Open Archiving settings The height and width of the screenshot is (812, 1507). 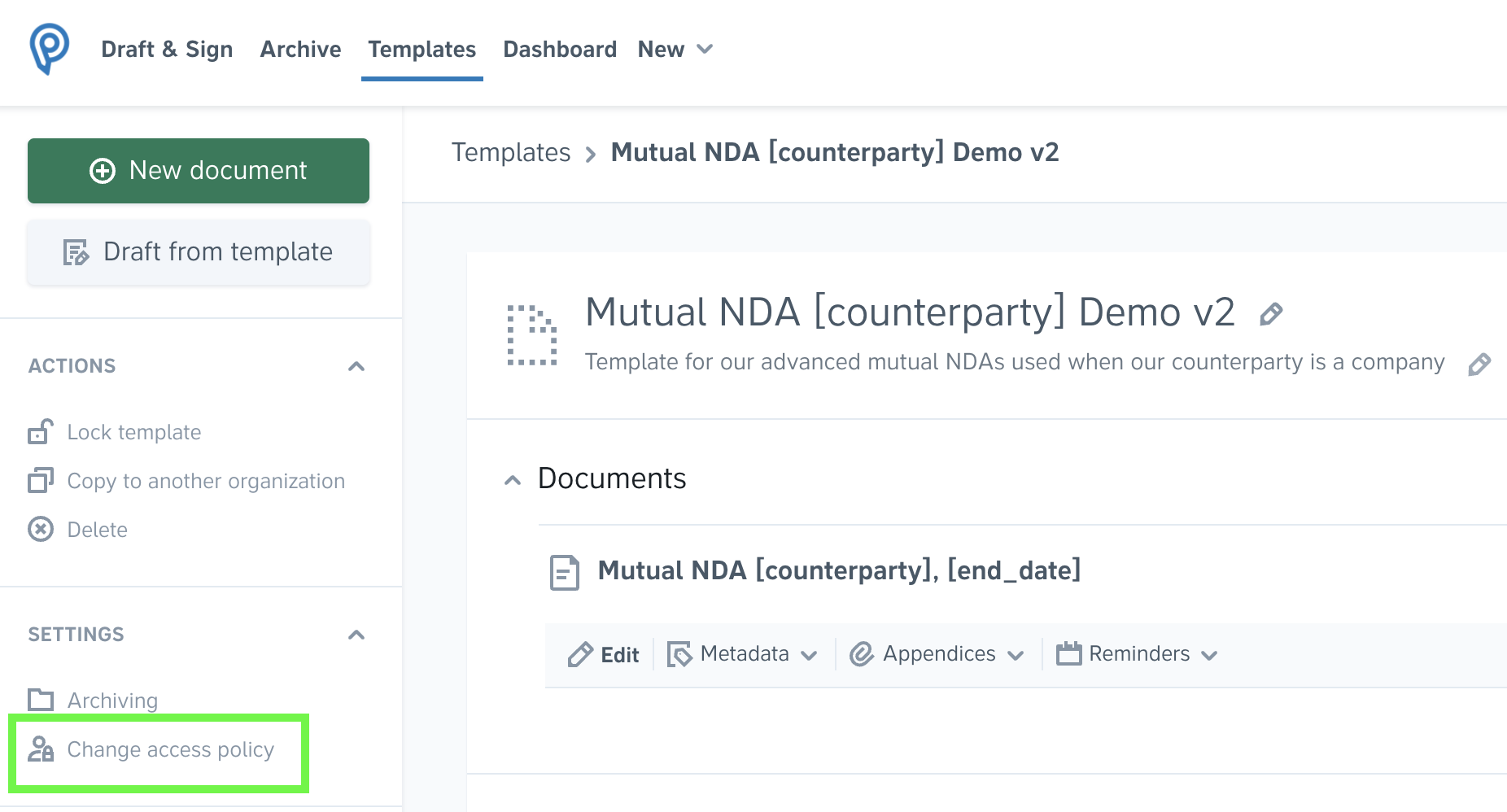[x=112, y=701]
